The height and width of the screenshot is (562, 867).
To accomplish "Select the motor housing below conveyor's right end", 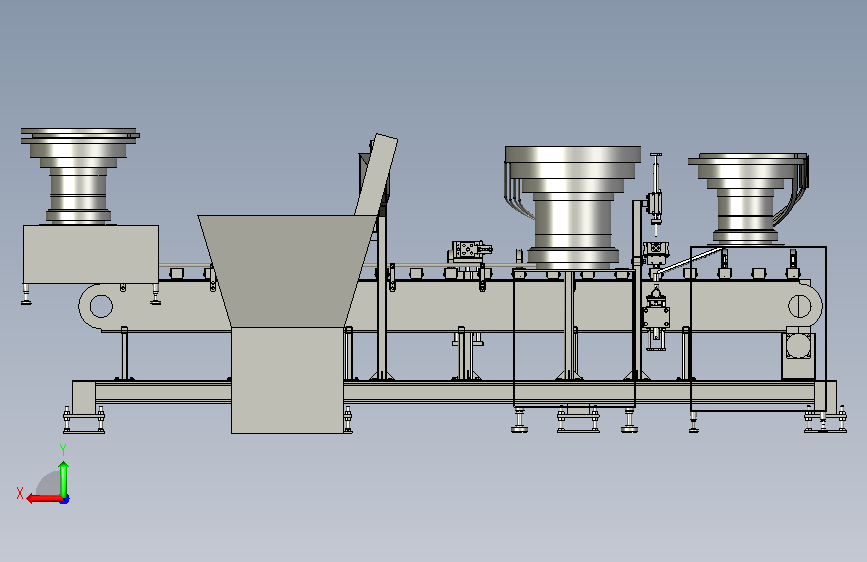I will [x=798, y=354].
